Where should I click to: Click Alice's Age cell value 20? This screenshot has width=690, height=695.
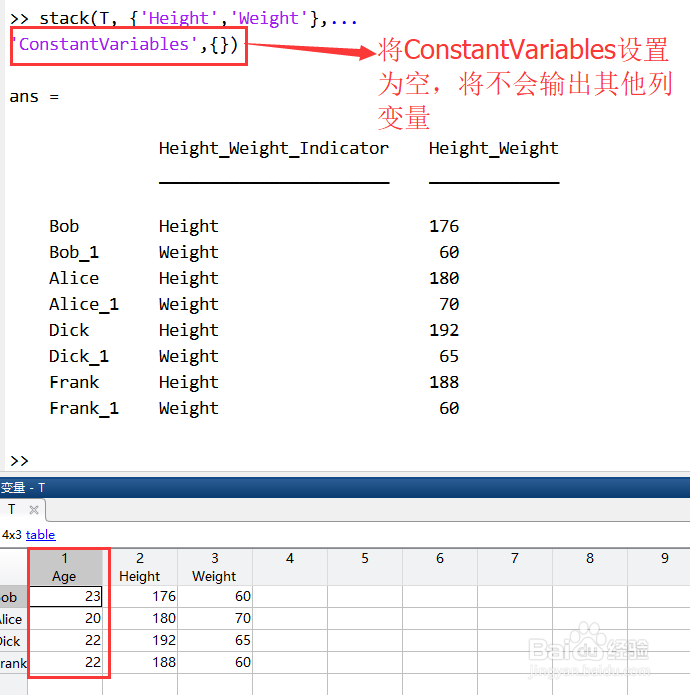[65, 618]
